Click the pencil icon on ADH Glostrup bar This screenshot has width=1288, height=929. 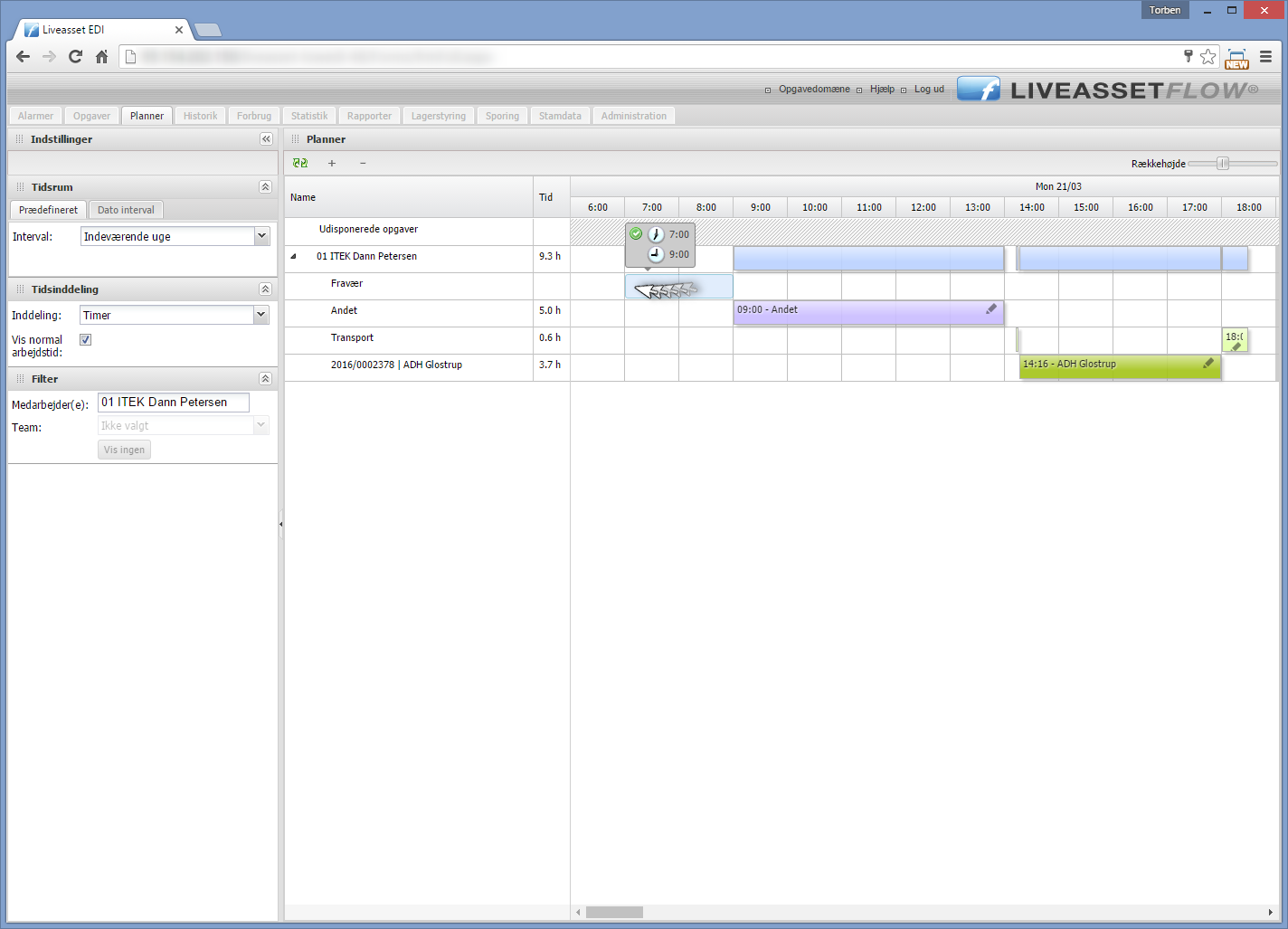tap(1208, 364)
